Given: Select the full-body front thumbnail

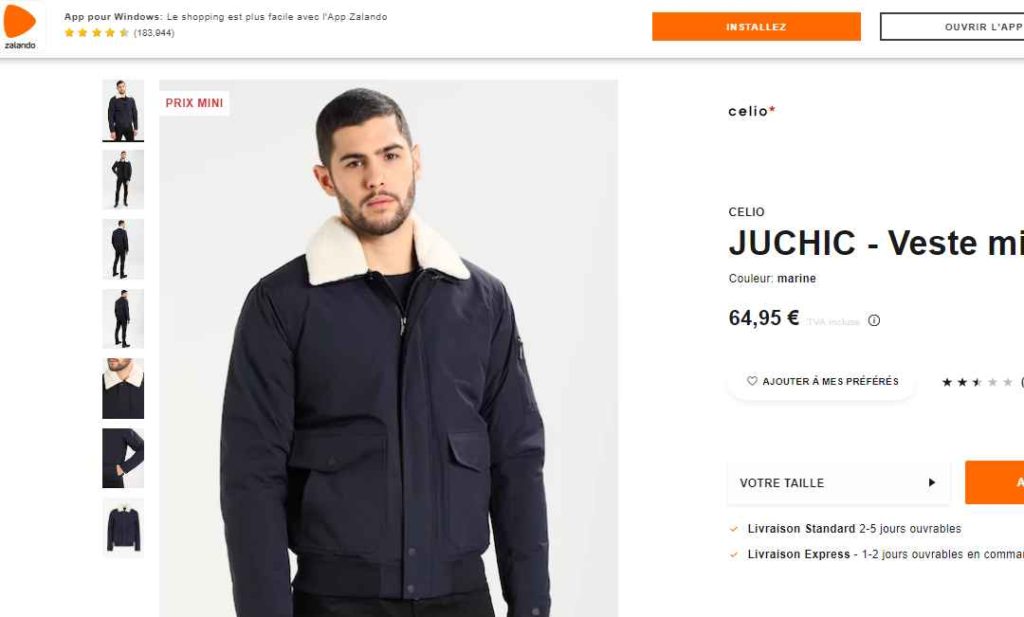Looking at the screenshot, I should click(x=123, y=180).
